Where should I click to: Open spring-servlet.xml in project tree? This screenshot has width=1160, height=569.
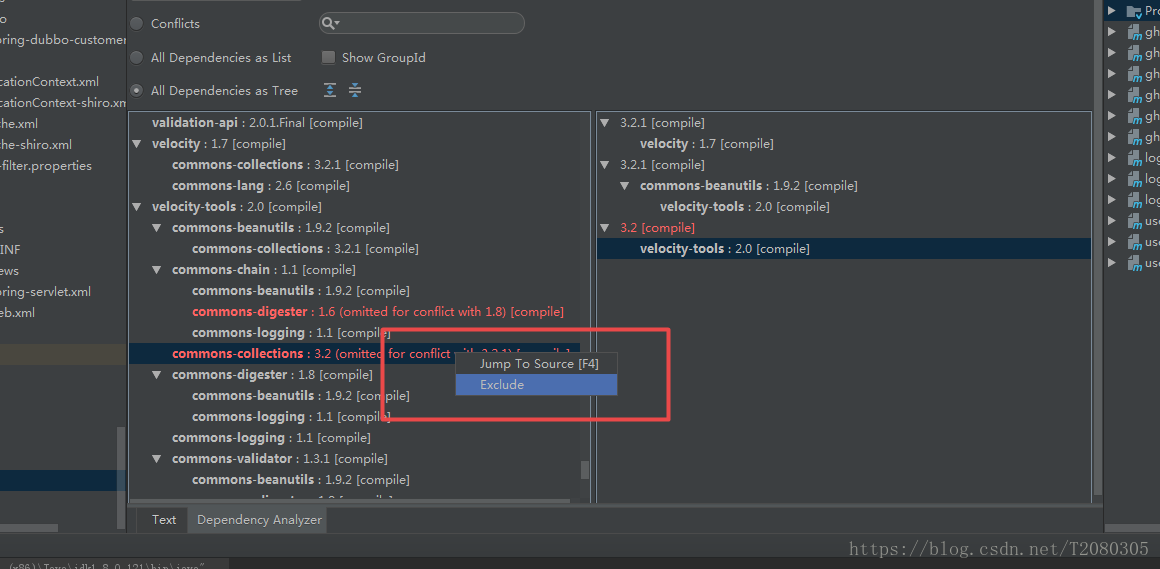coord(45,292)
